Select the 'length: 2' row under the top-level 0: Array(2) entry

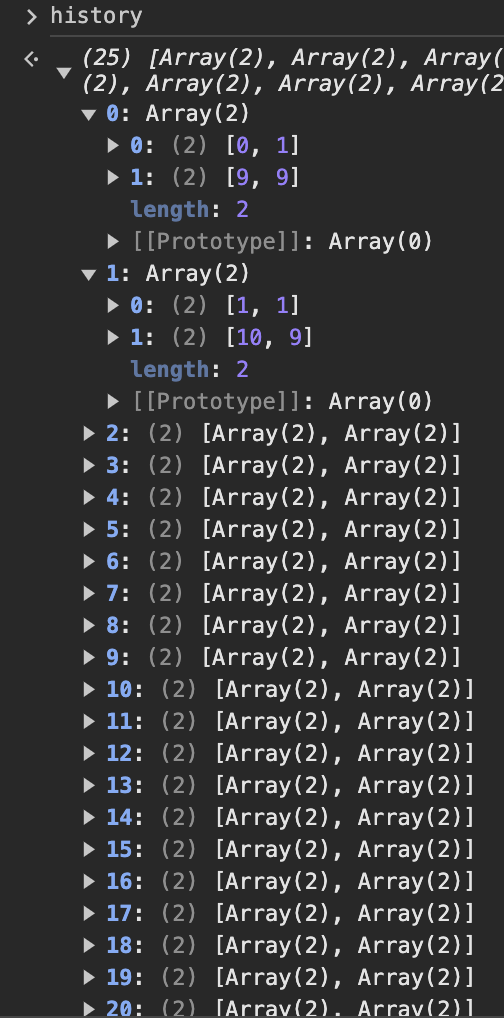coord(190,209)
